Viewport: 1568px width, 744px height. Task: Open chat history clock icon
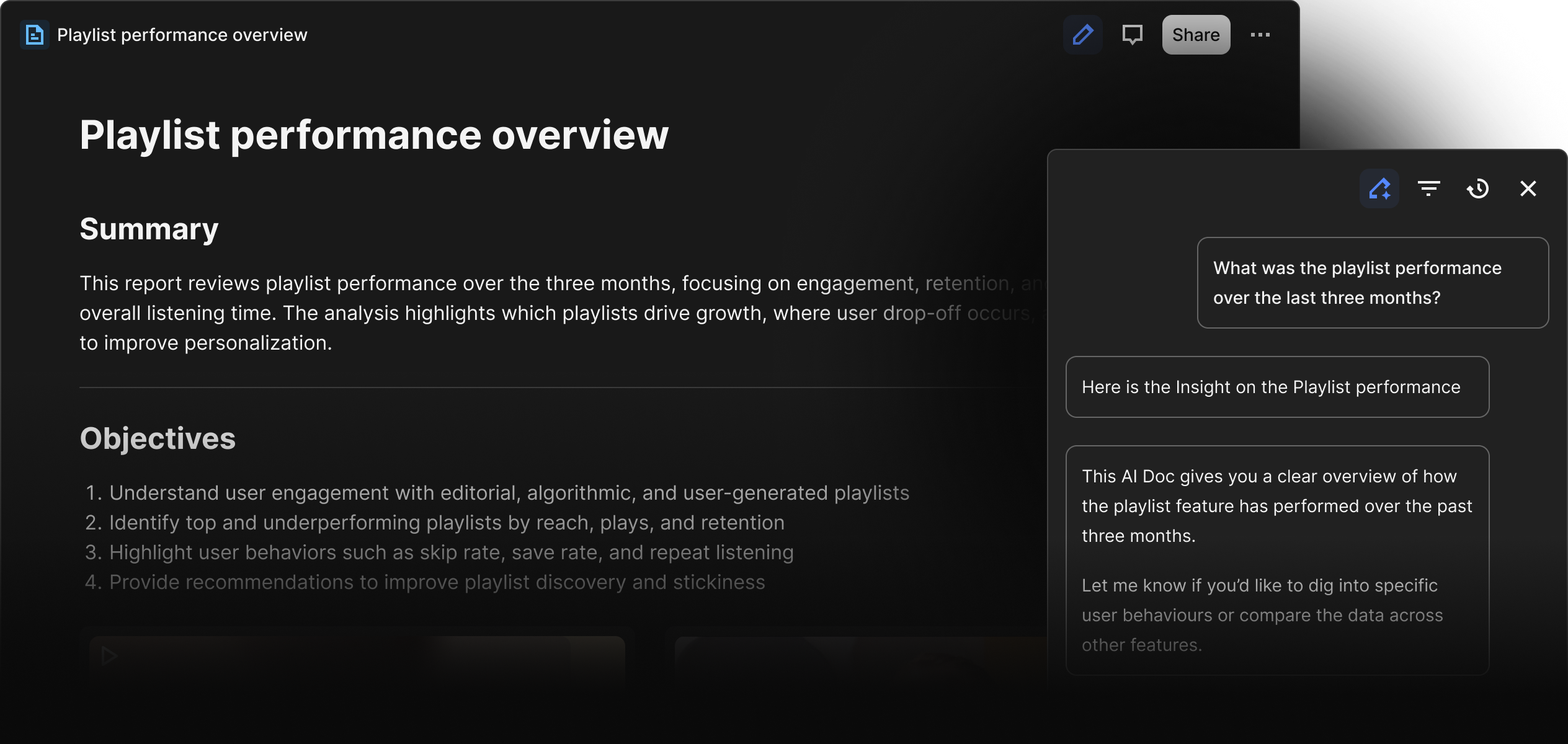(x=1478, y=188)
